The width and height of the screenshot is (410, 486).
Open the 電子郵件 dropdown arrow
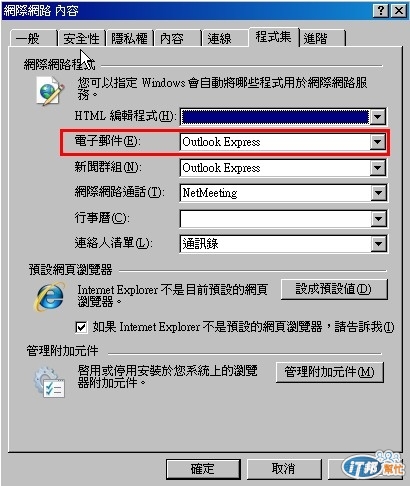pos(377,142)
